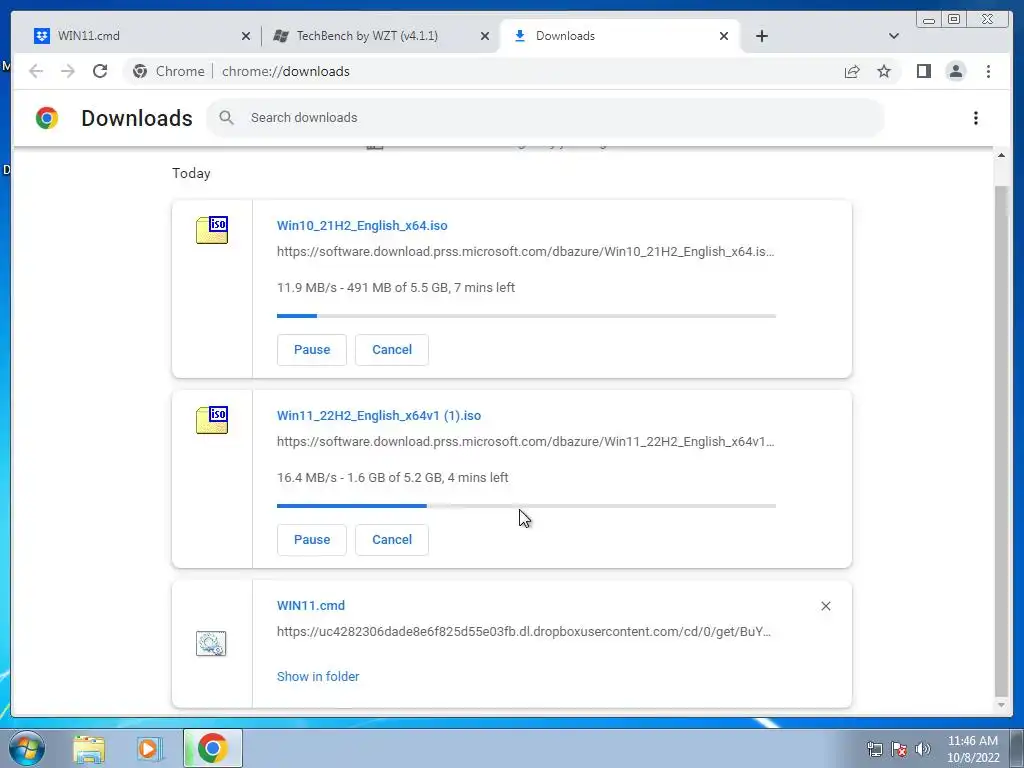Click the Win11 ISO file icon
Image resolution: width=1024 pixels, height=768 pixels.
(x=212, y=420)
